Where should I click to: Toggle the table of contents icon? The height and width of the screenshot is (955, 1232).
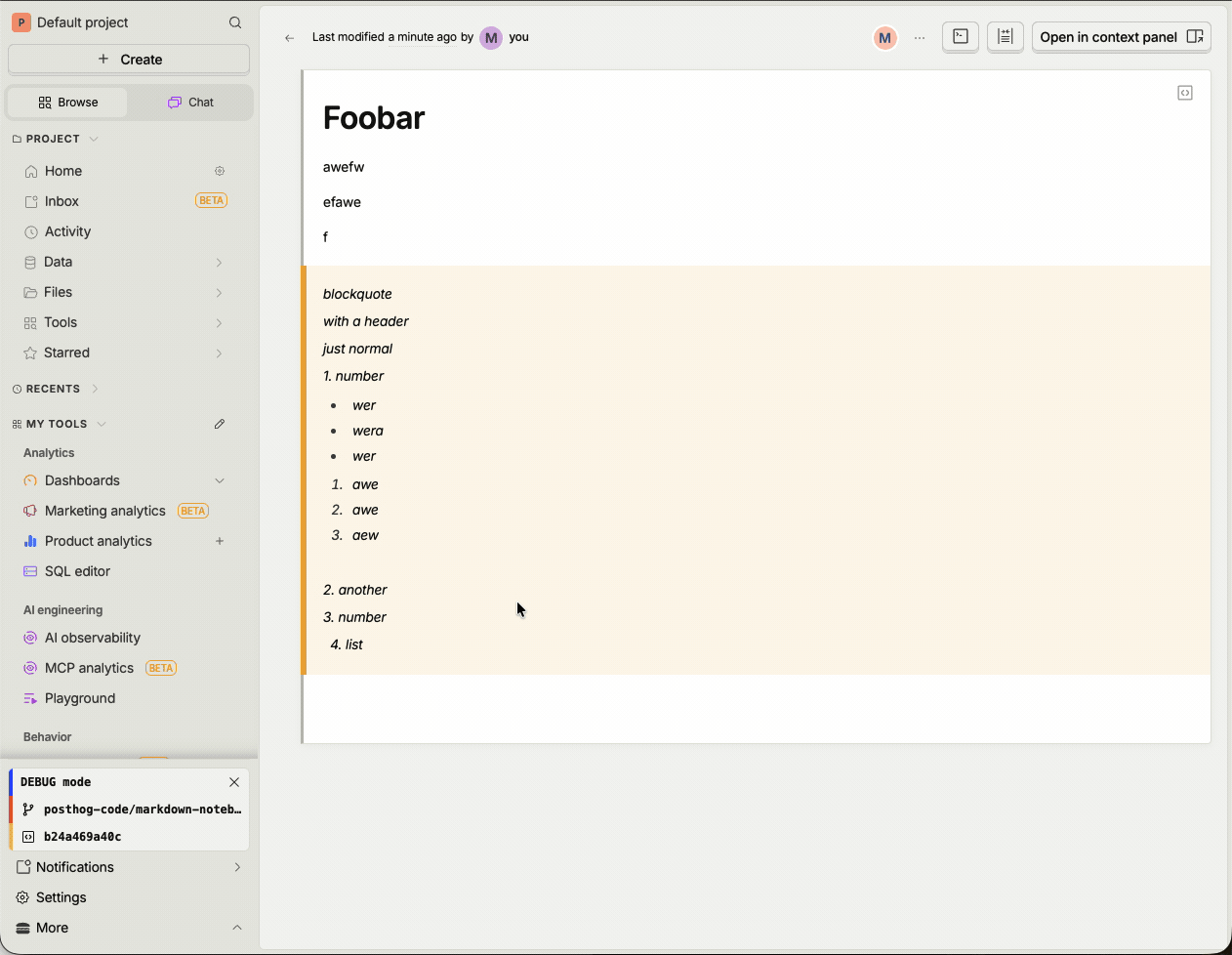click(1006, 37)
